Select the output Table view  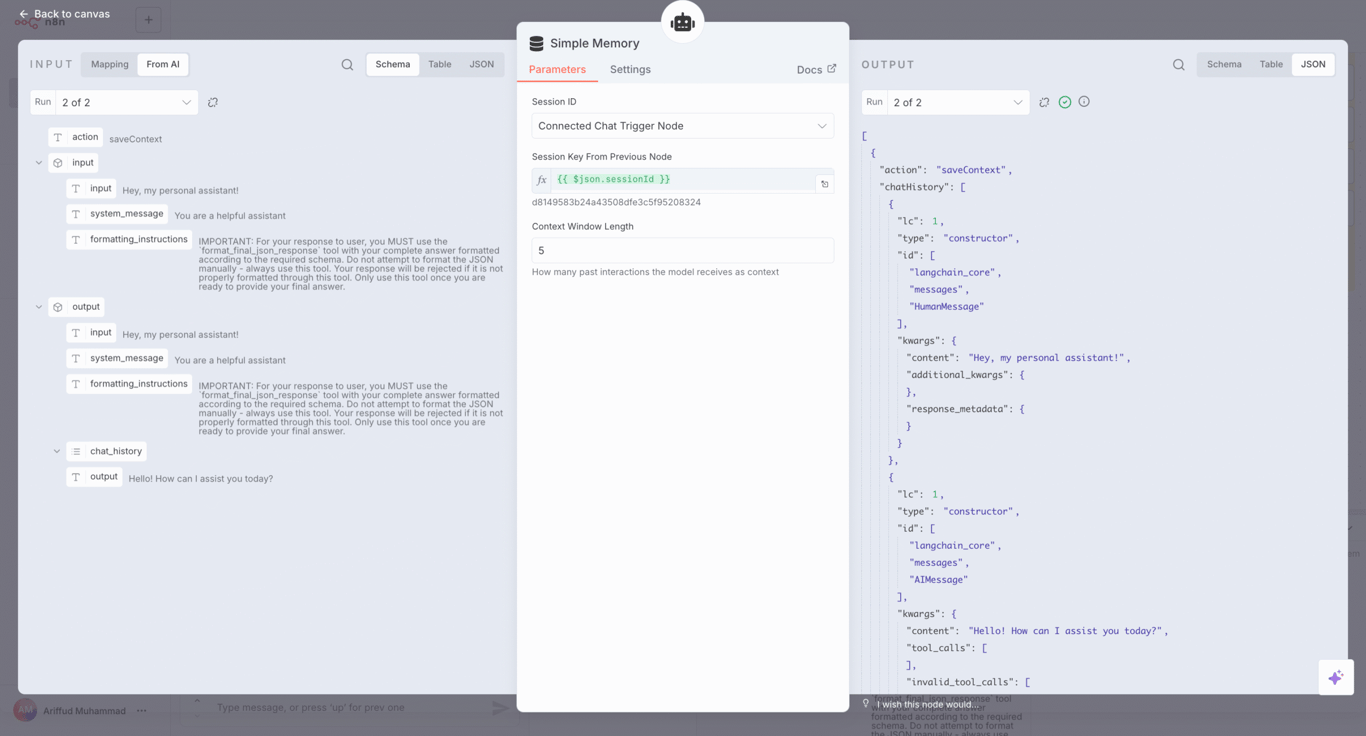pyautogui.click(x=1271, y=65)
